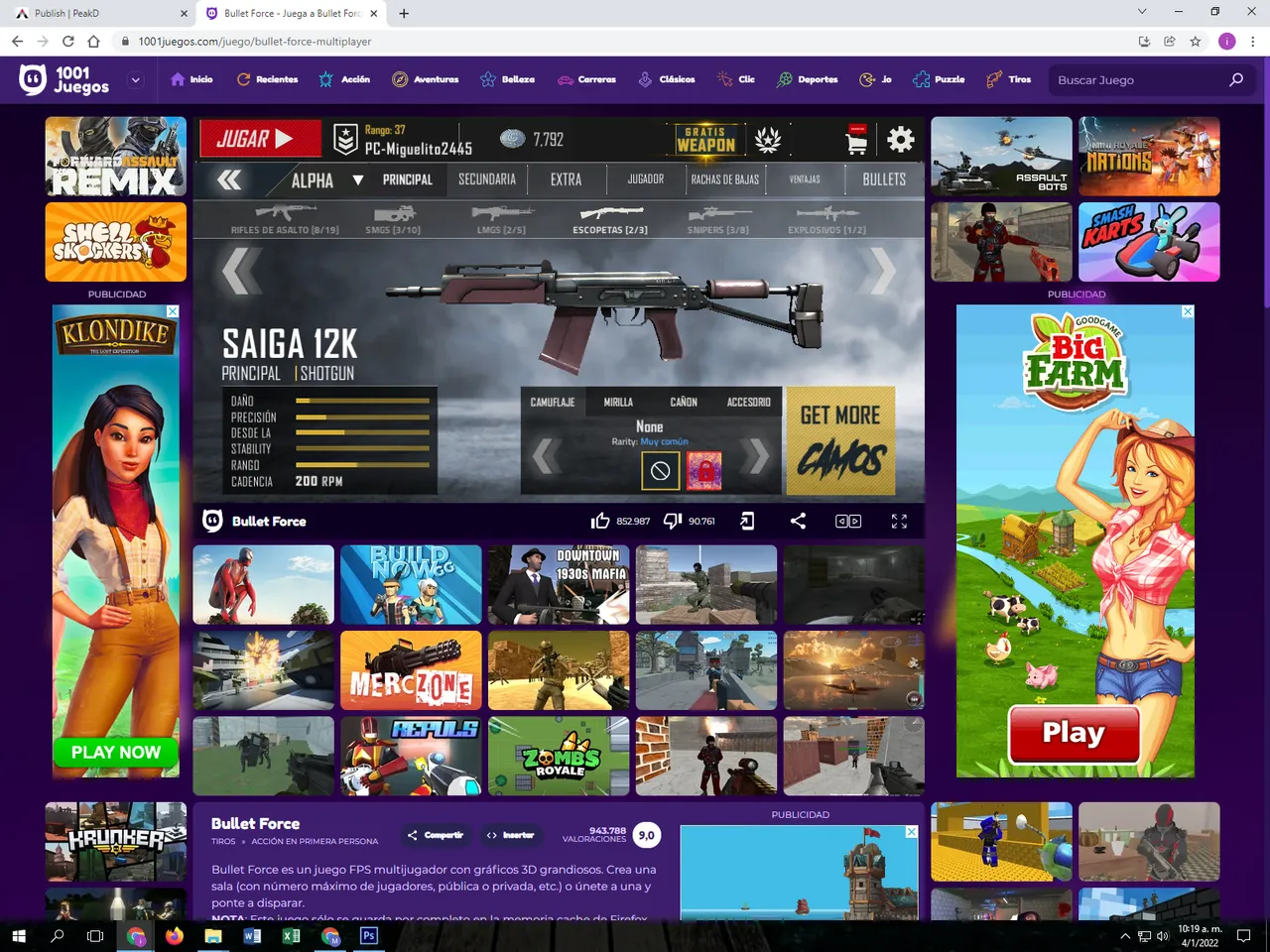Screen dimensions: 1270x952
Task: Switch to the EXTRA tab
Action: coord(567,179)
